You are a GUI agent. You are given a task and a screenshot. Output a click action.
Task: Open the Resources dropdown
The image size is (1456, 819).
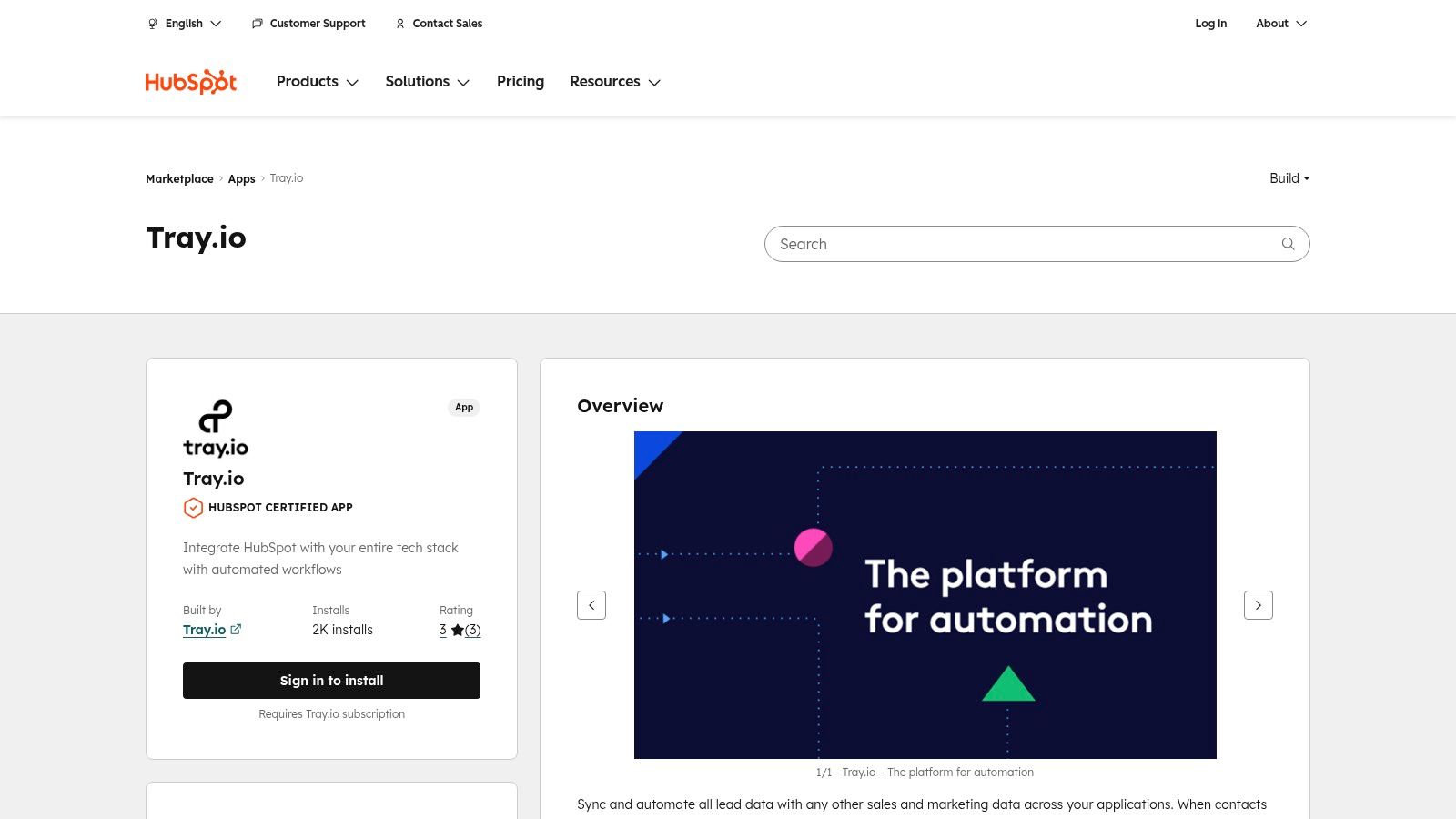point(614,82)
